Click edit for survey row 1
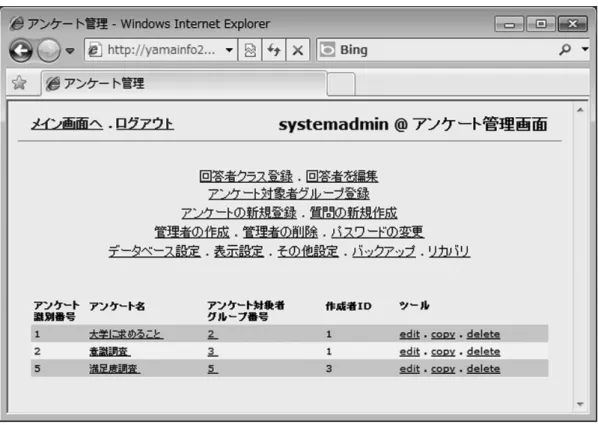 point(410,334)
